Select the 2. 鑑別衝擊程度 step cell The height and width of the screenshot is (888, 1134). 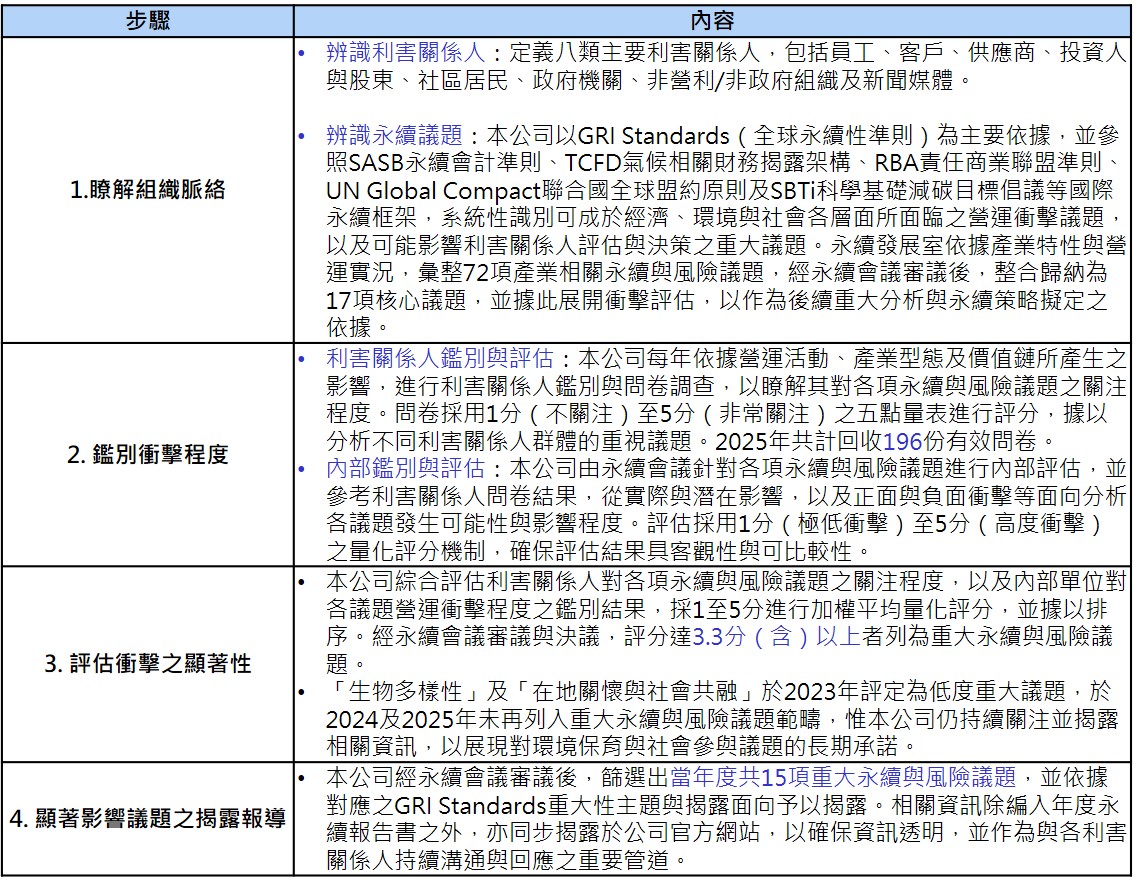pyautogui.click(x=148, y=454)
